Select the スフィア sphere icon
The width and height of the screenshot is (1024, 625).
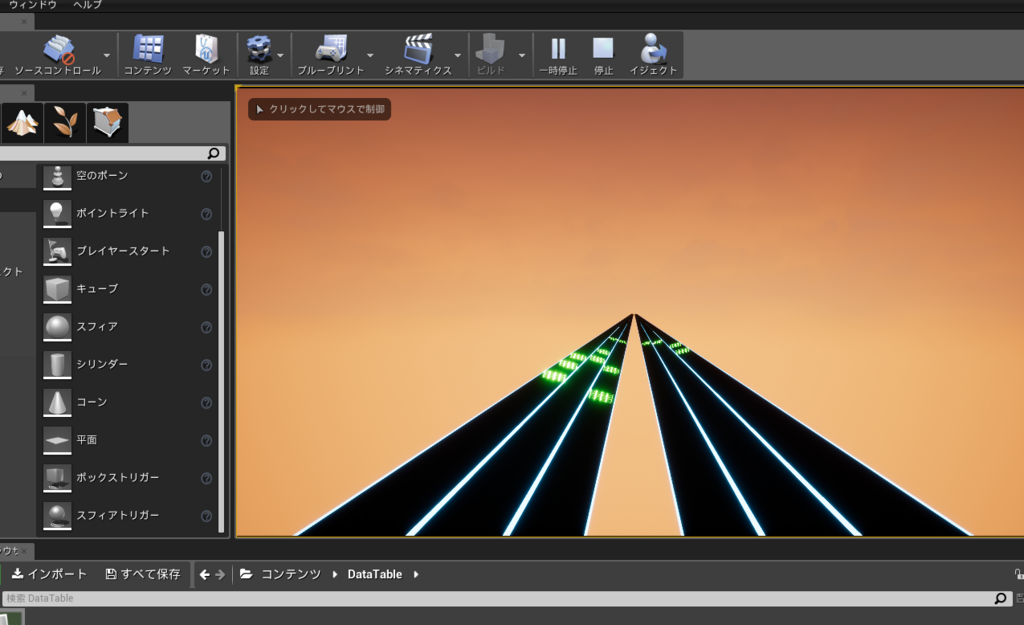coord(57,327)
